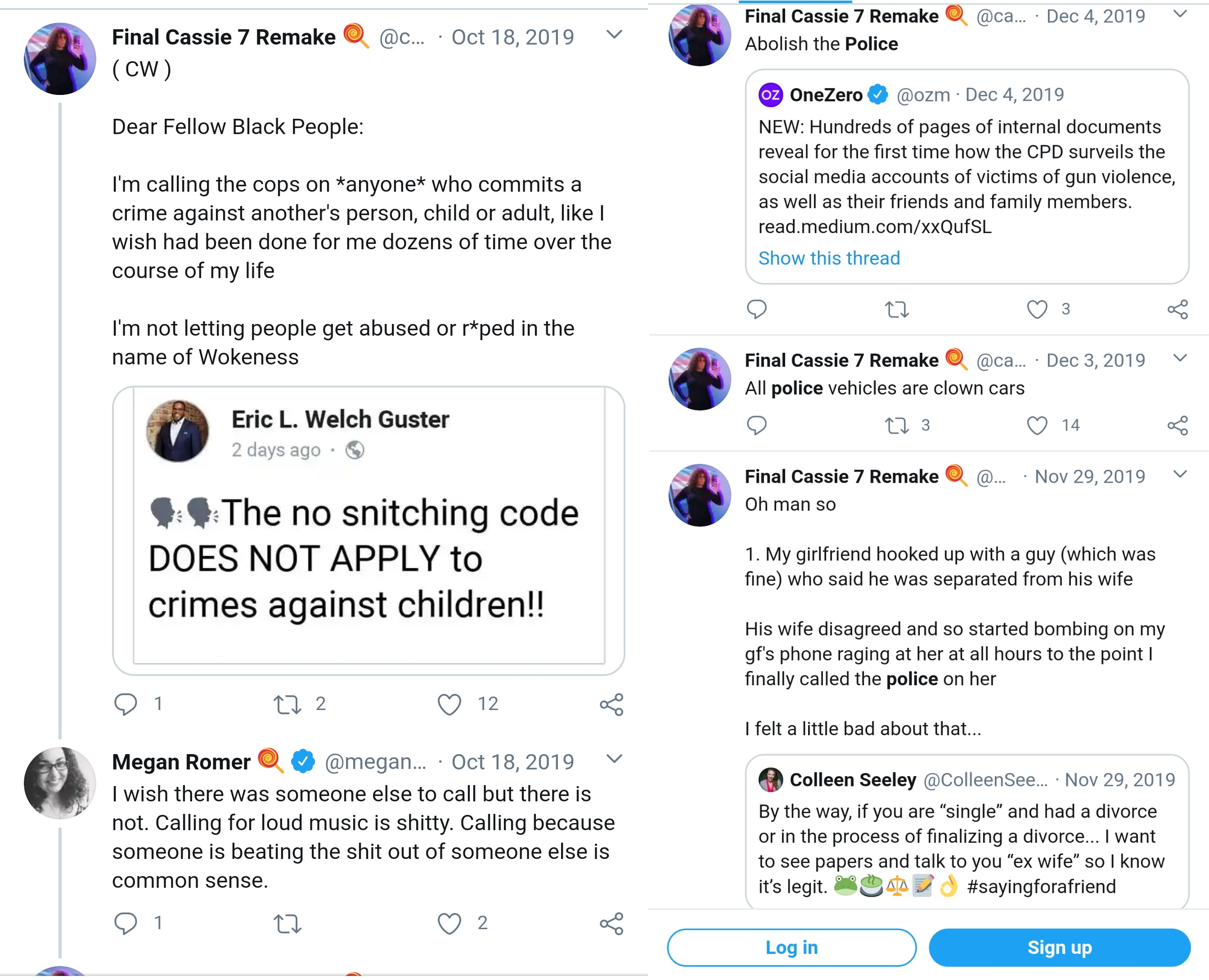Expand the options chevron on Dec 3 tweet
1209x980 pixels.
point(1180,358)
